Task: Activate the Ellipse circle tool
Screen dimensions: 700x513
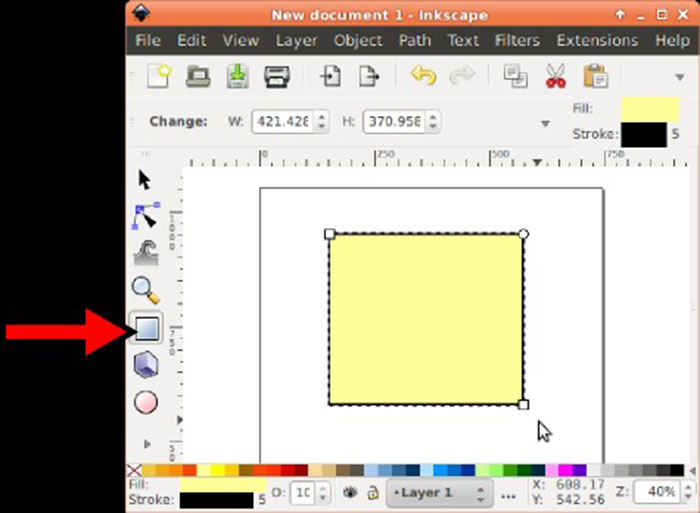Action: 146,402
